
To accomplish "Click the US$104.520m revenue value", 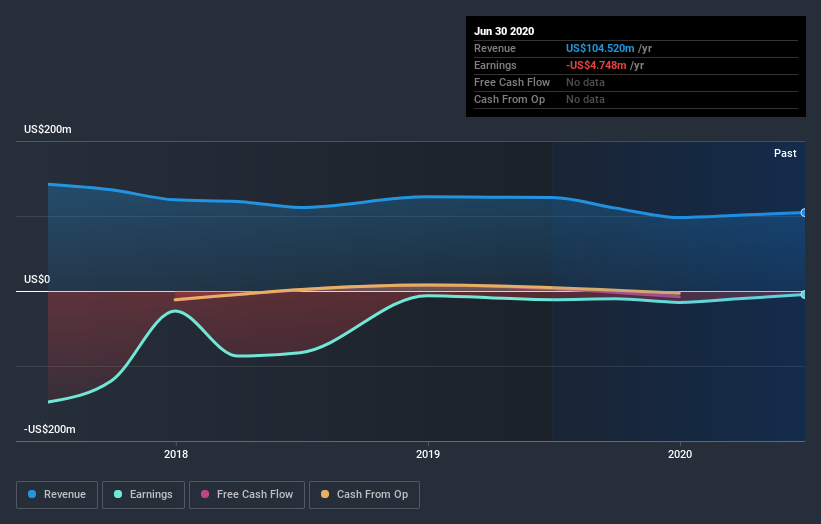I will point(600,49).
